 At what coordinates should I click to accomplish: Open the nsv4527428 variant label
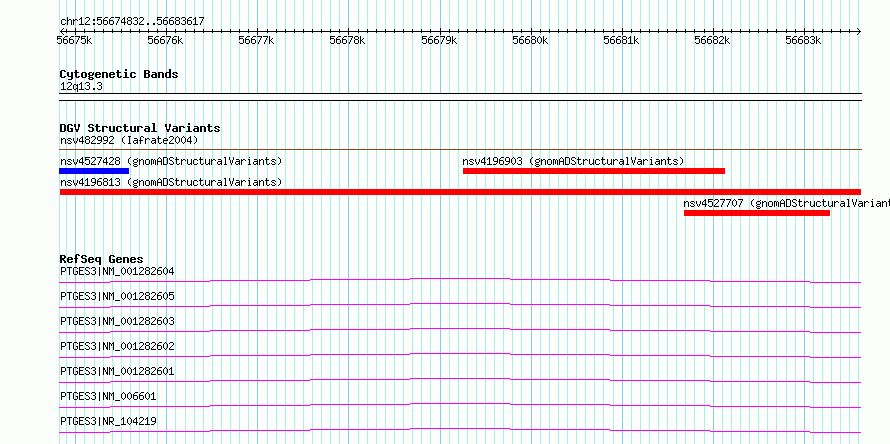[171, 161]
